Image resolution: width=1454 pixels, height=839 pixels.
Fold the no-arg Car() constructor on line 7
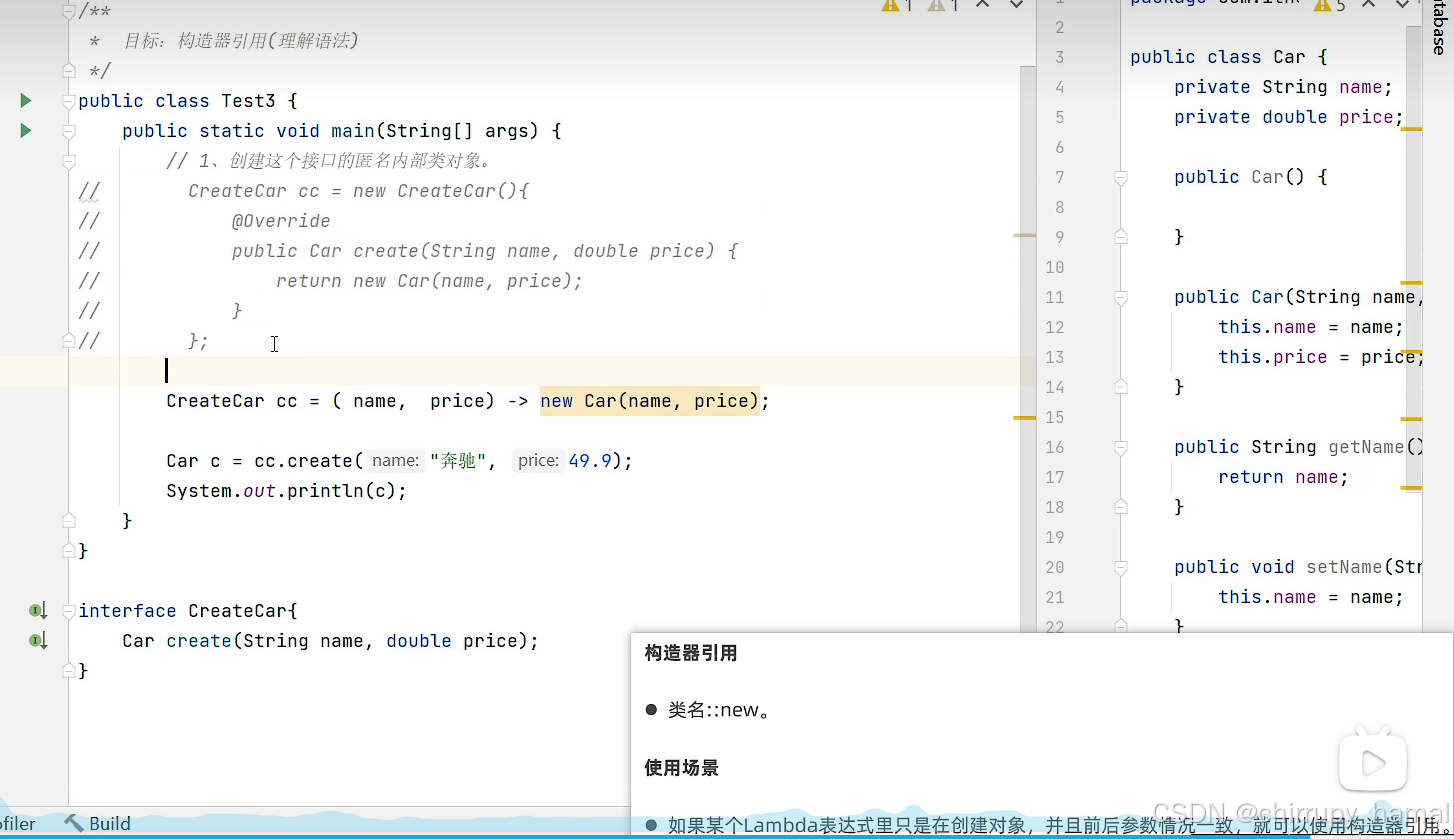pos(1120,177)
